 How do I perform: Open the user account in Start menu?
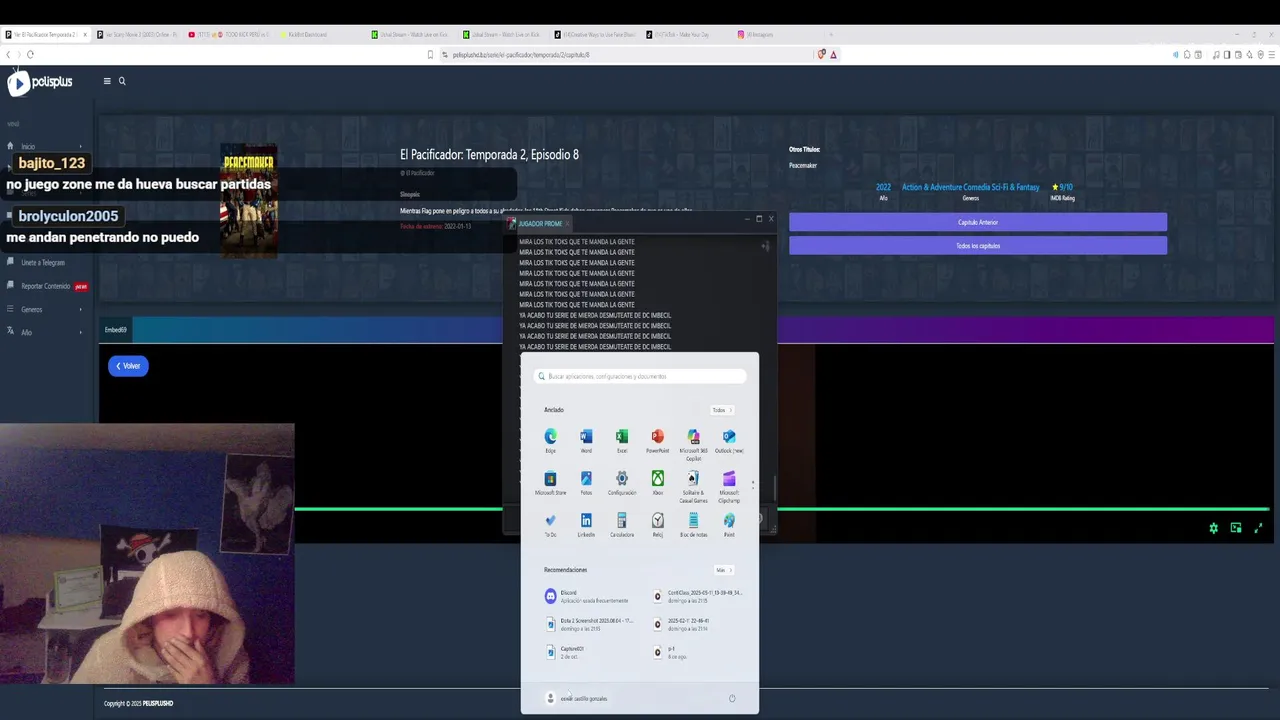576,698
